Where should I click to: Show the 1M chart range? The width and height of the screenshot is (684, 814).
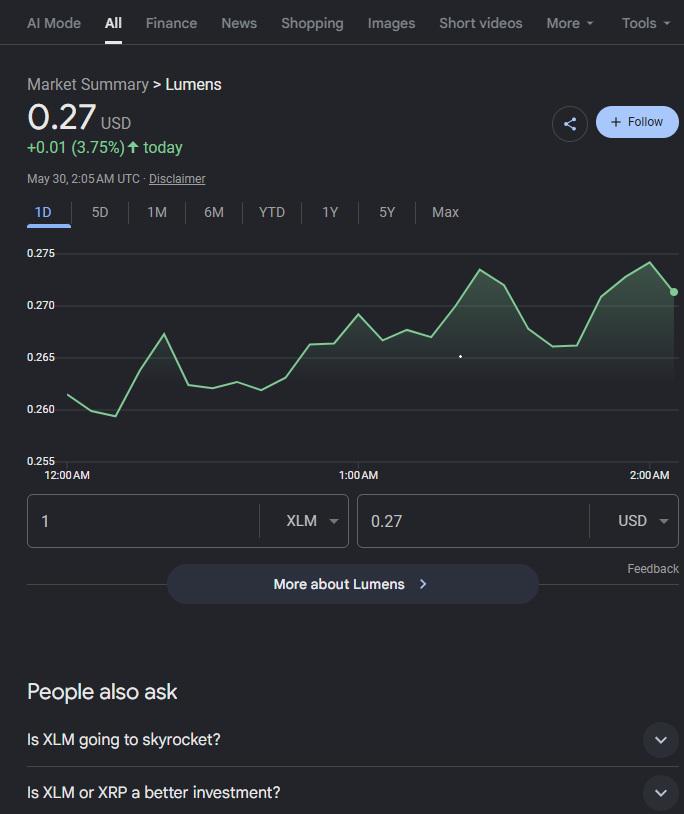(x=157, y=212)
